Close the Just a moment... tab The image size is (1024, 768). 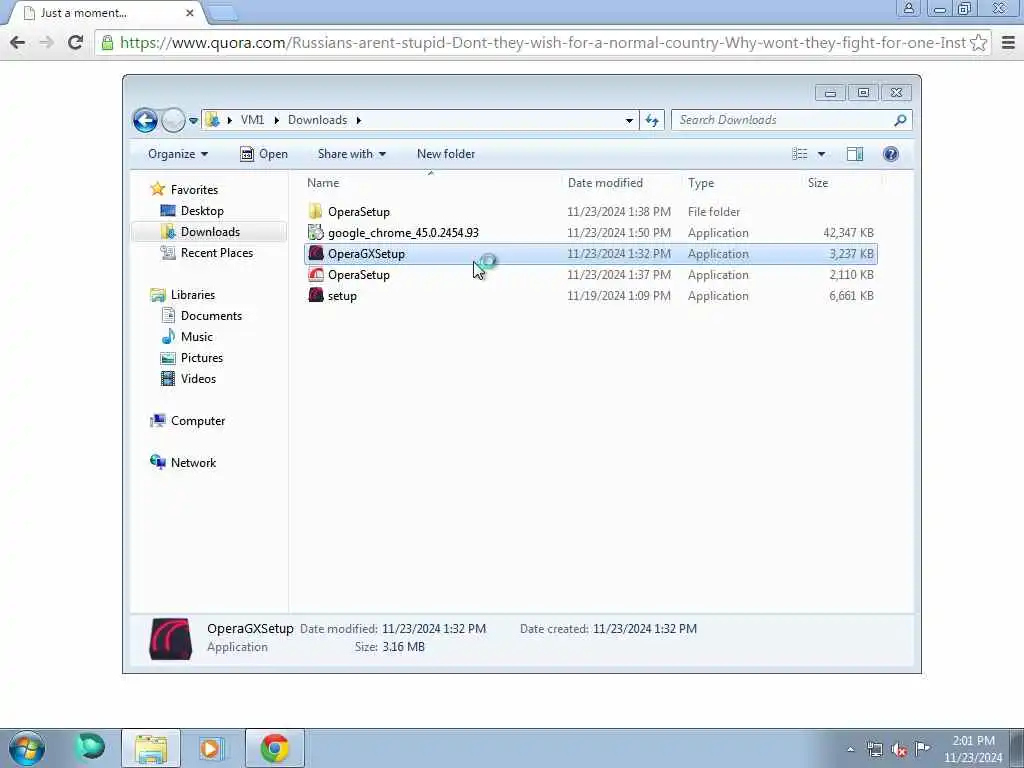coord(189,12)
